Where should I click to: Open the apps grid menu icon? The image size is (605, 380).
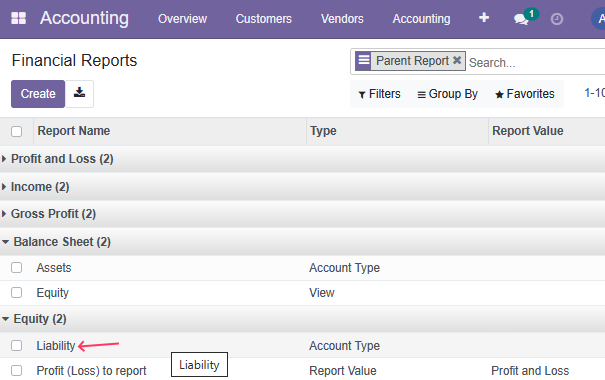tap(18, 18)
